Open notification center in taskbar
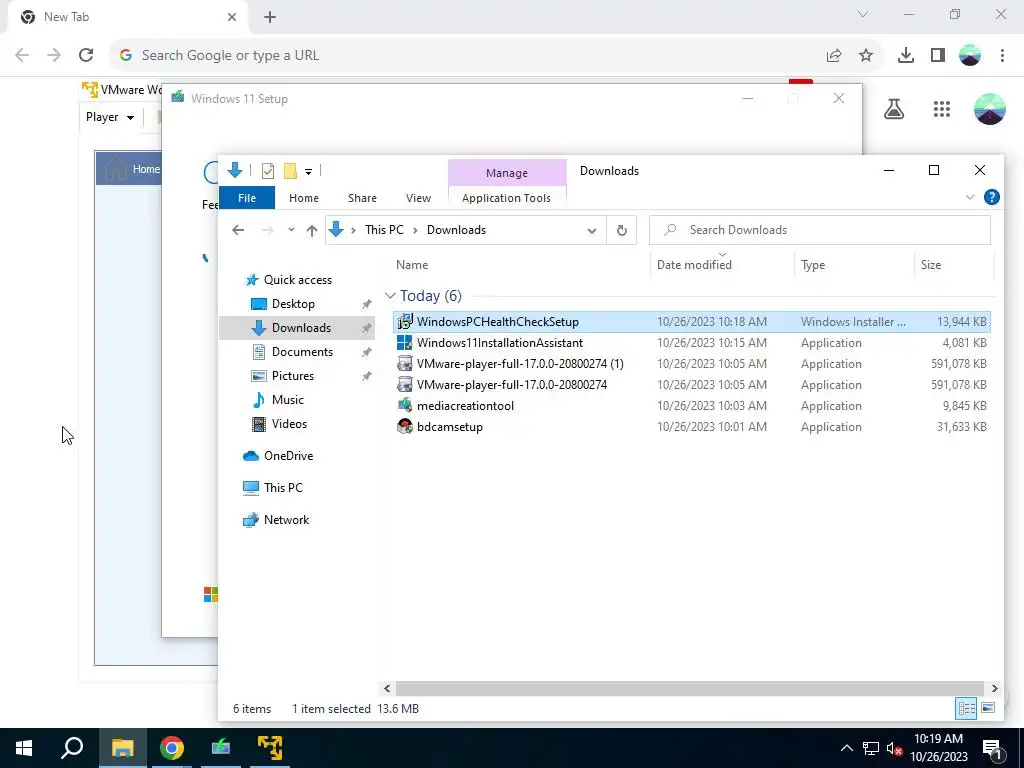Screen dimensions: 1024x768 click(x=992, y=748)
